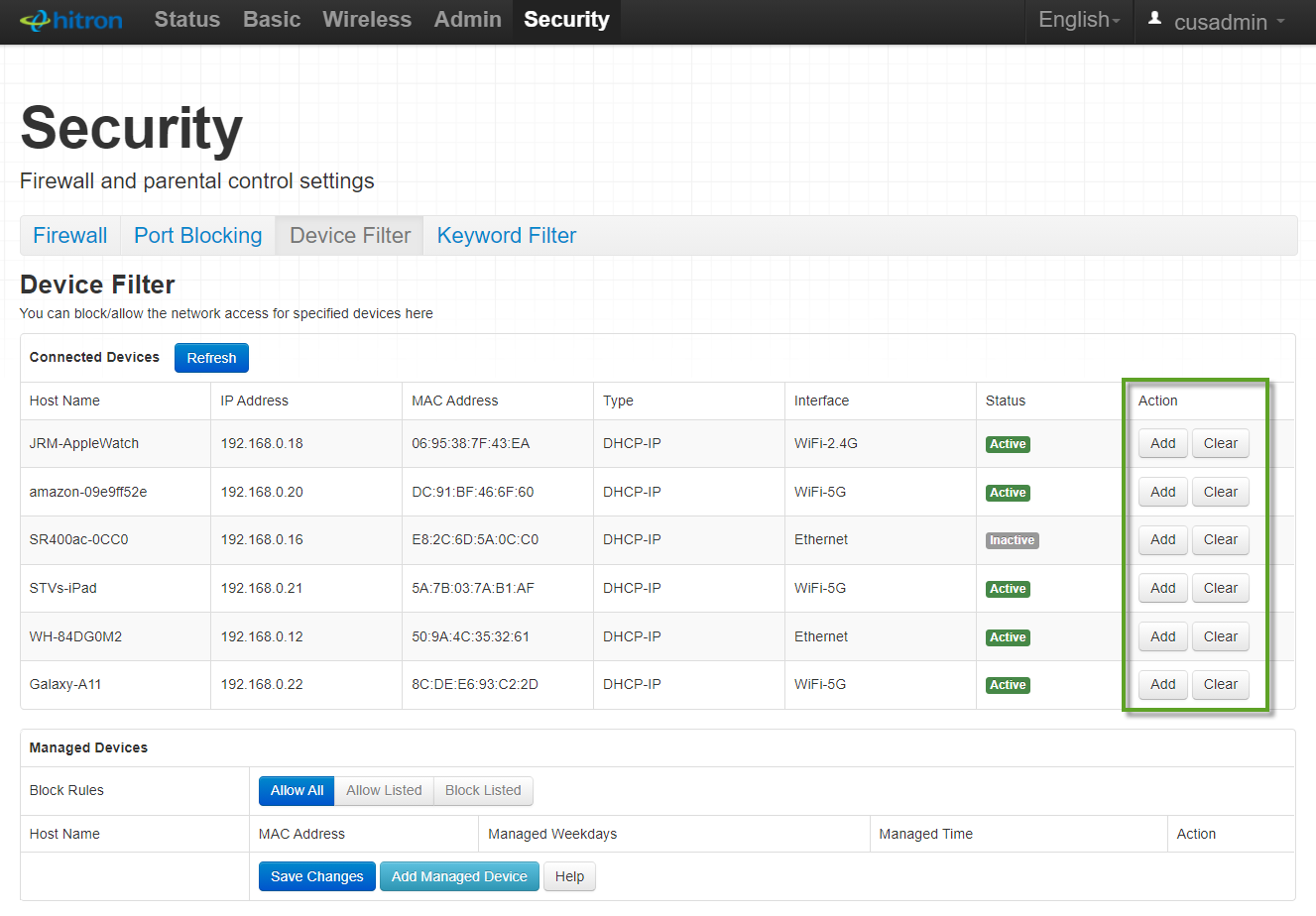Click the Active badge for JRM-AppleWatch
The image size is (1316, 916).
[1008, 444]
